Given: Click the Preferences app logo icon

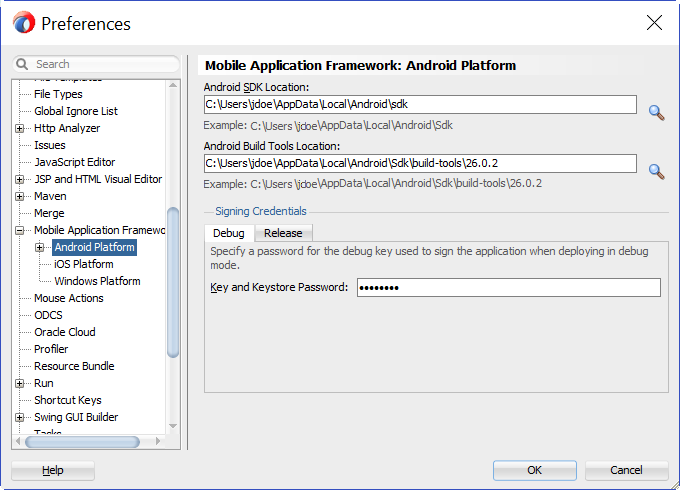Looking at the screenshot, I should coord(23,23).
